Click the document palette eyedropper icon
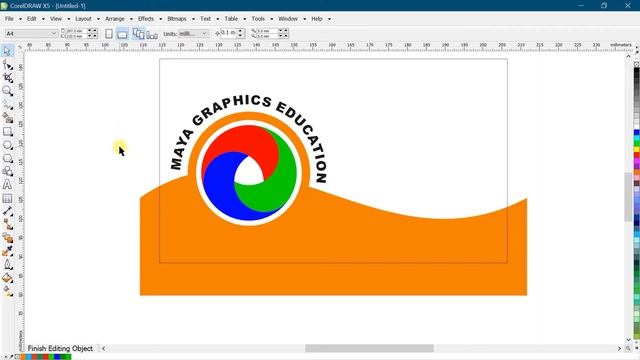 (x=11, y=357)
